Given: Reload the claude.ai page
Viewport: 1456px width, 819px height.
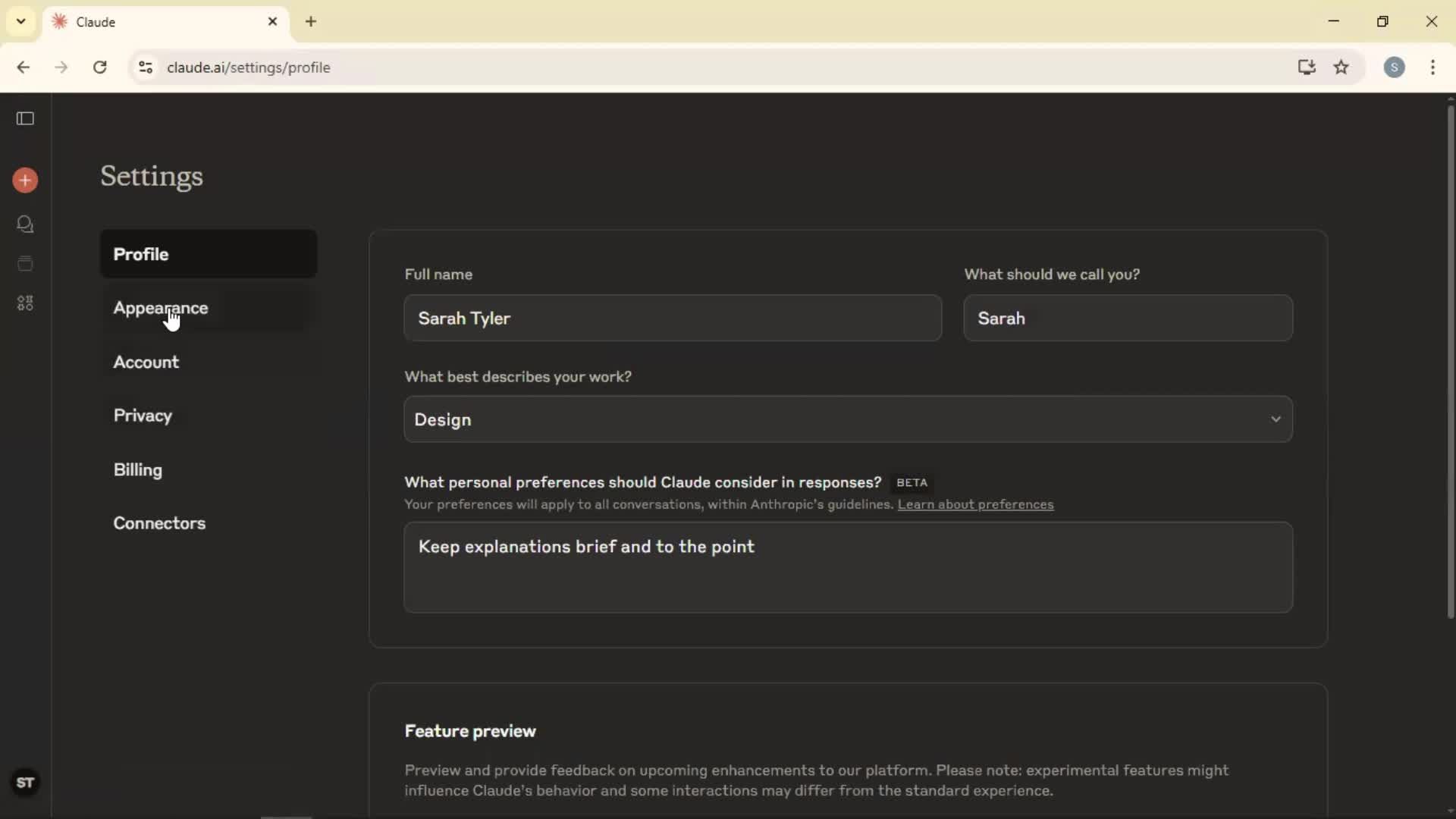Looking at the screenshot, I should 100,67.
